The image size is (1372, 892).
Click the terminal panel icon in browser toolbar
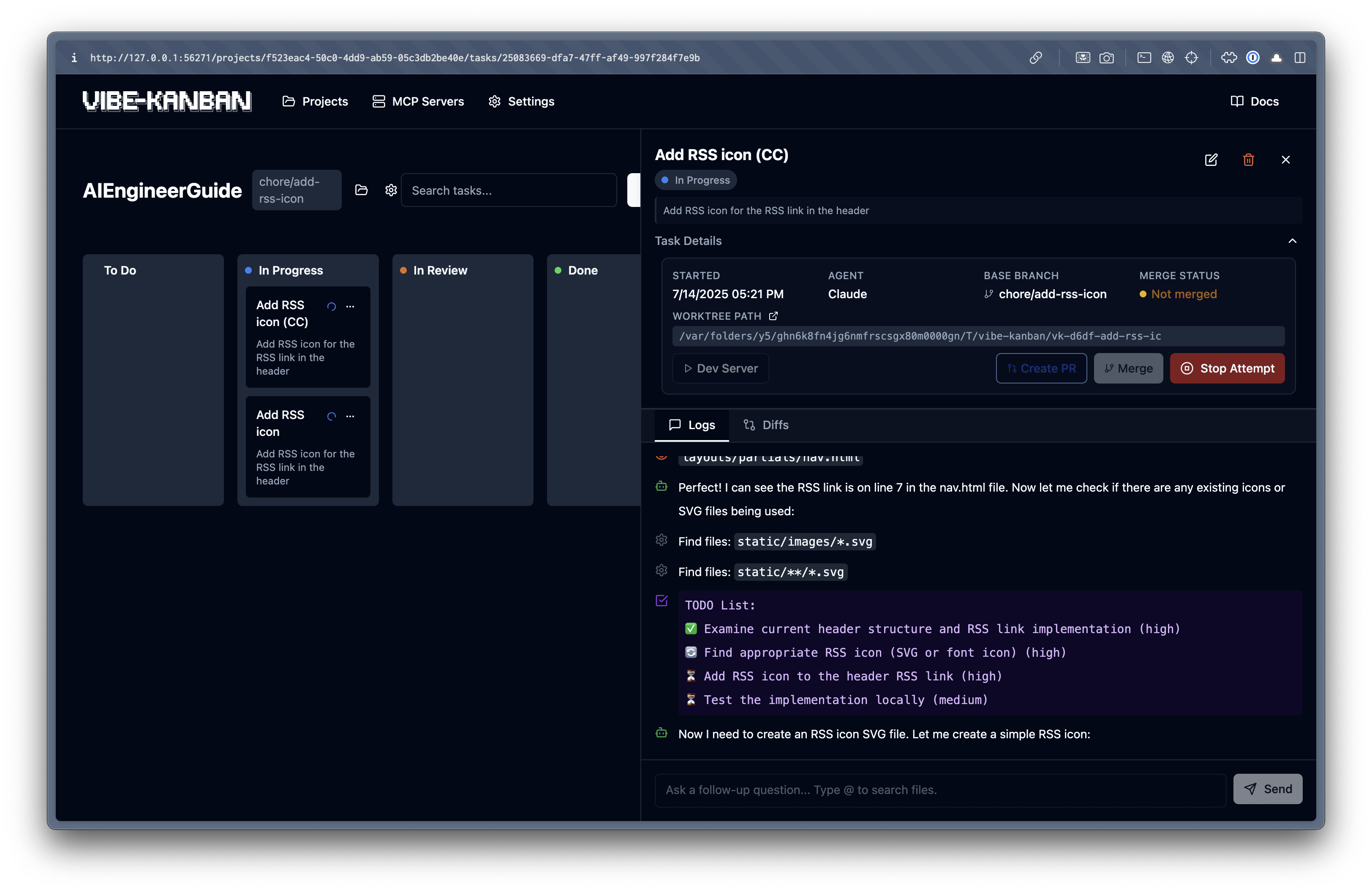(x=1144, y=57)
